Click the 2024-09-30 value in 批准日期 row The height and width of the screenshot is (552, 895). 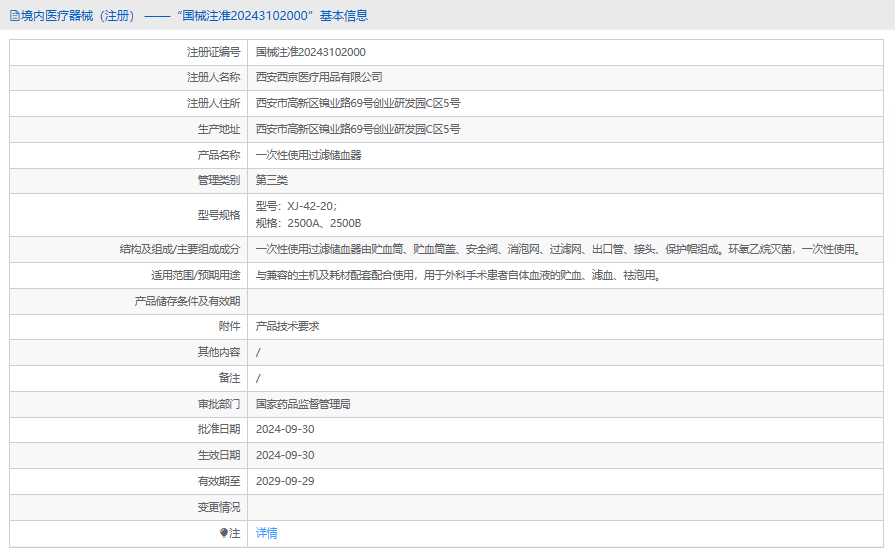[x=285, y=429]
